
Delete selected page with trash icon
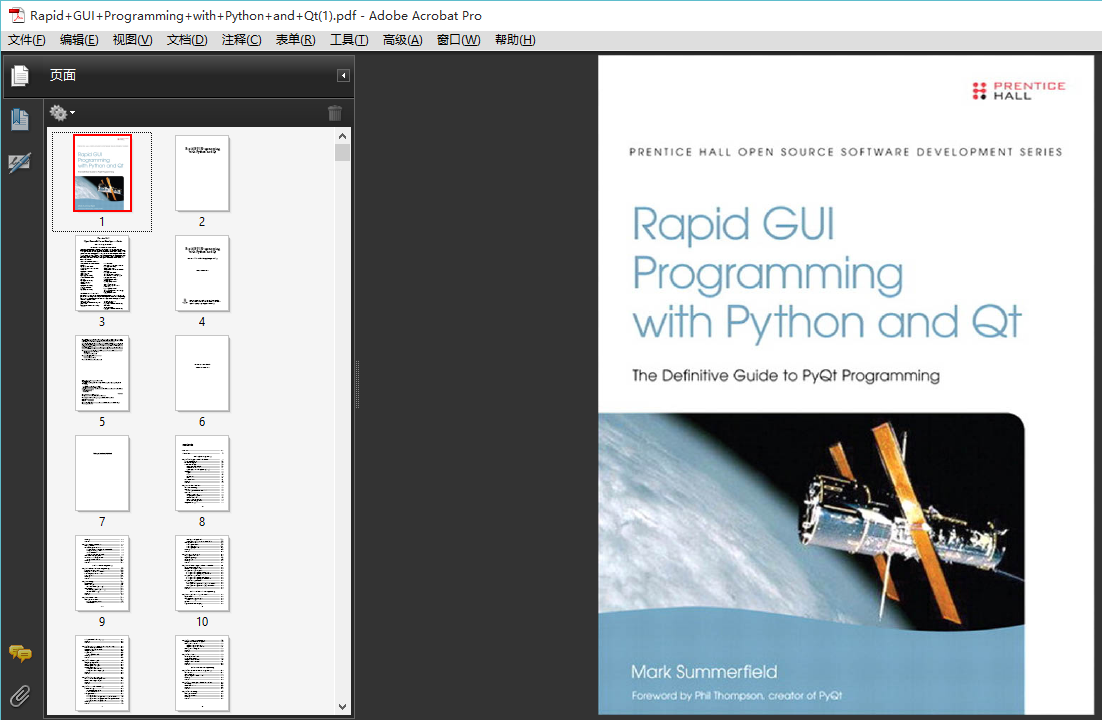(335, 112)
